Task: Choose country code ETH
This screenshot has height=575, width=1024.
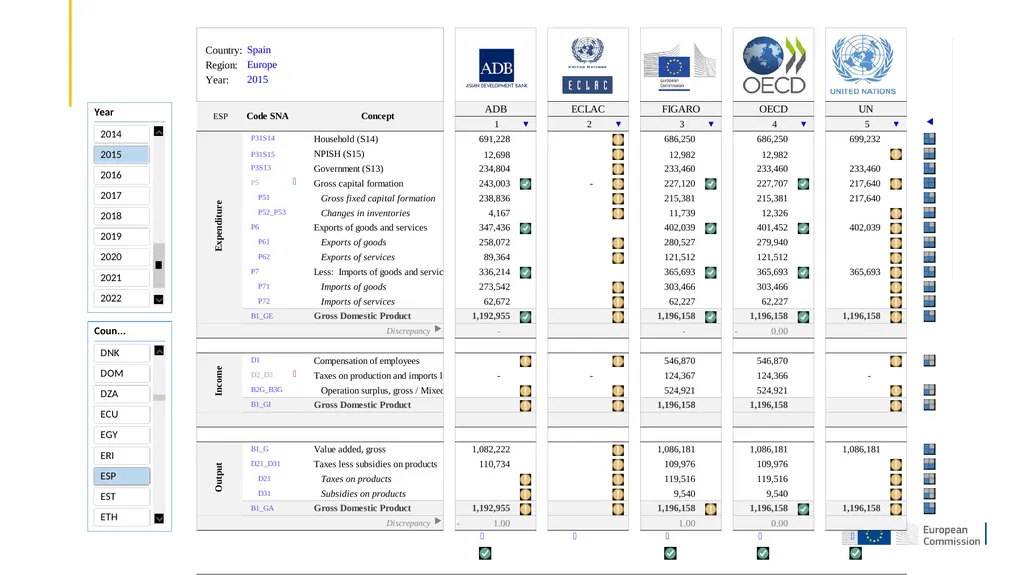Action: (121, 517)
